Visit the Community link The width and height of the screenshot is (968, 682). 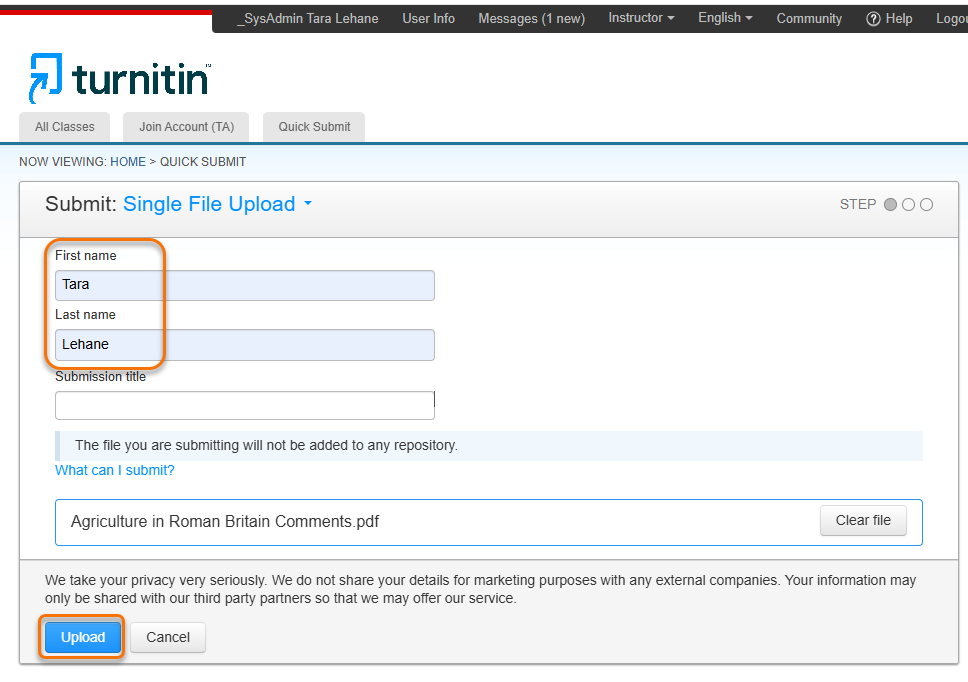[x=809, y=18]
